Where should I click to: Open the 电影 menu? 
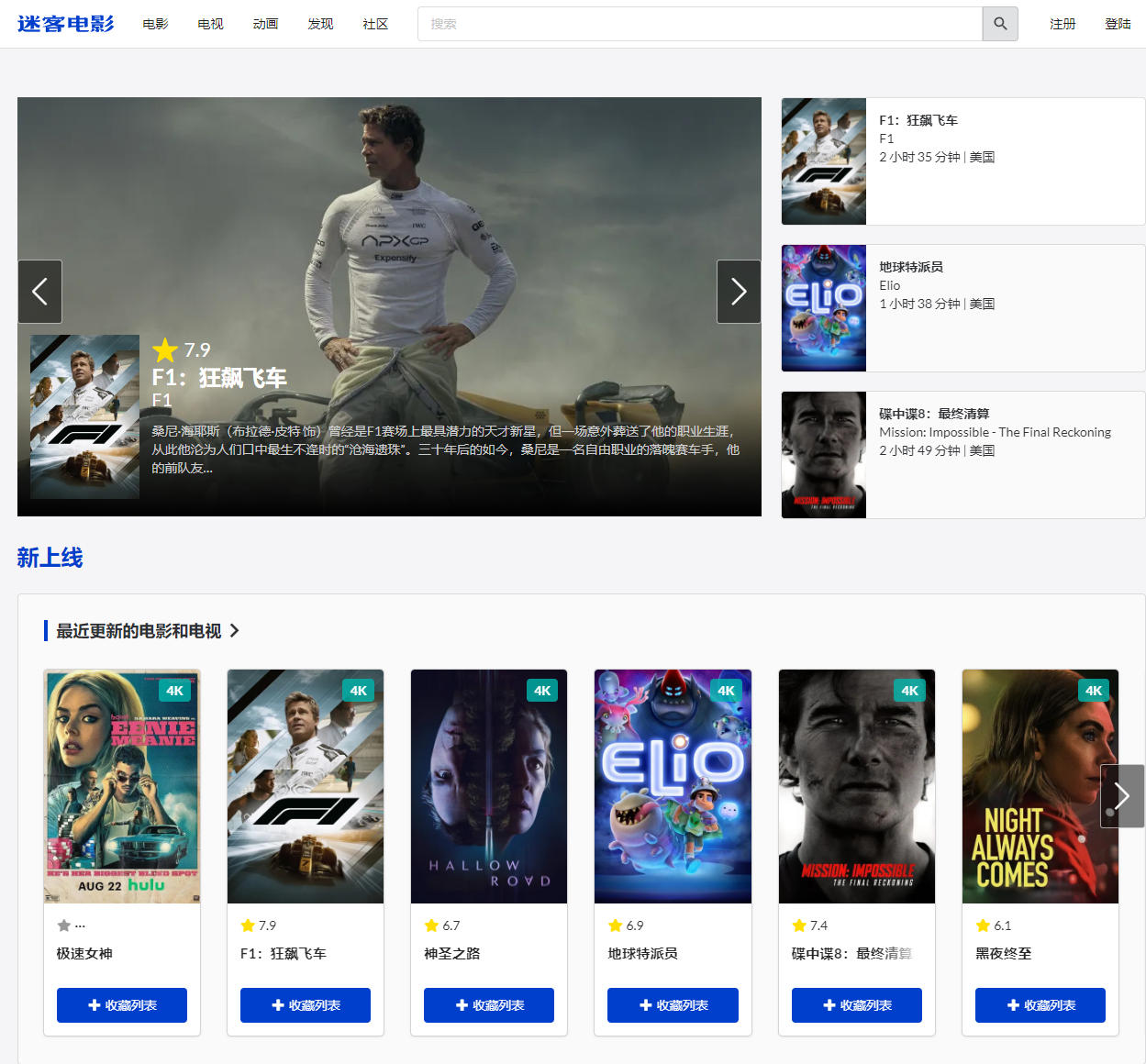(155, 24)
